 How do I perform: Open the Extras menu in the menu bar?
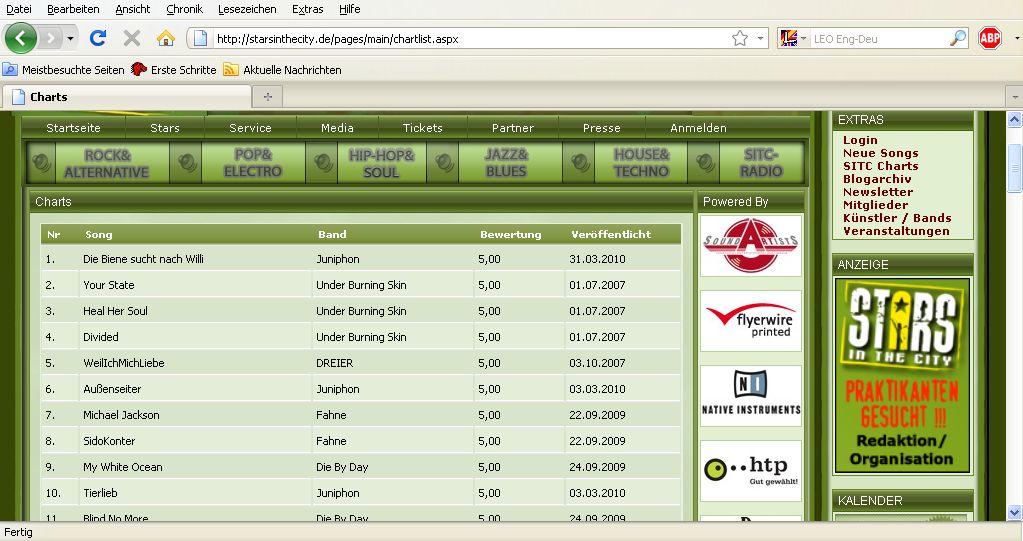click(307, 9)
